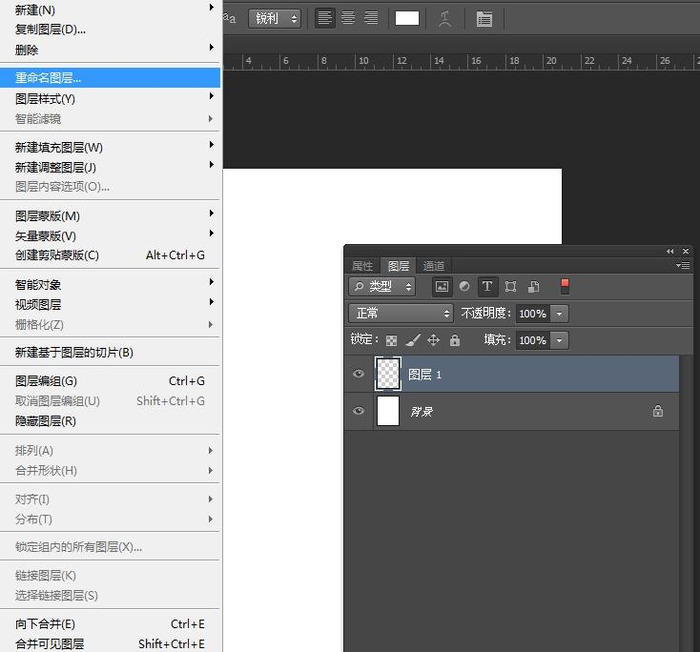Image resolution: width=700 pixels, height=652 pixels.
Task: Toggle the red layer filtering switch
Action: coord(565,286)
